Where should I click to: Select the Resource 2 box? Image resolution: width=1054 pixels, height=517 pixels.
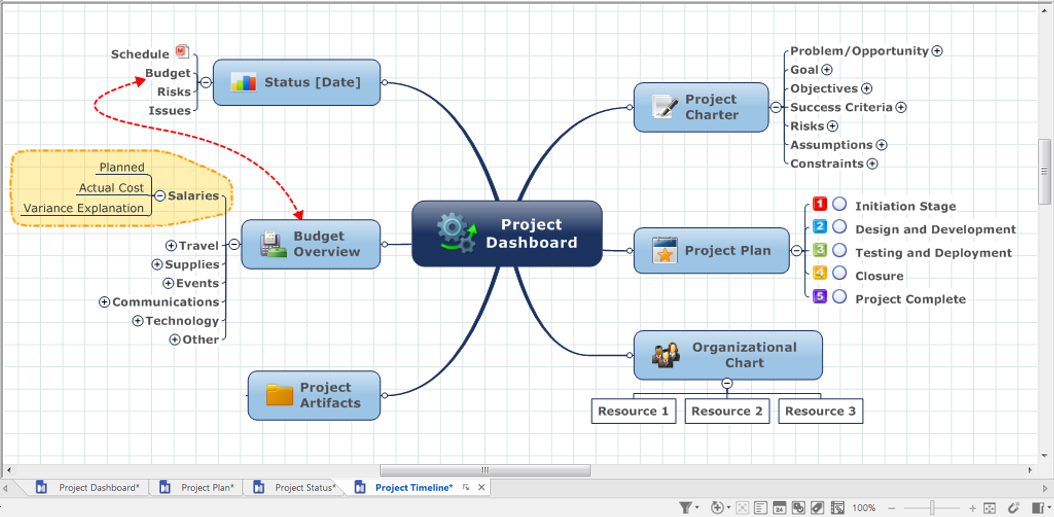727,411
